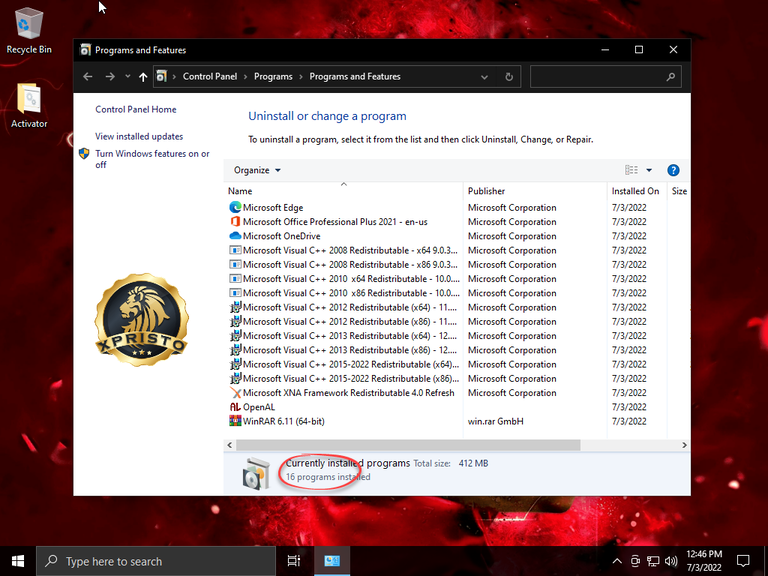
Task: Refresh the Programs and Features list
Action: click(x=509, y=77)
